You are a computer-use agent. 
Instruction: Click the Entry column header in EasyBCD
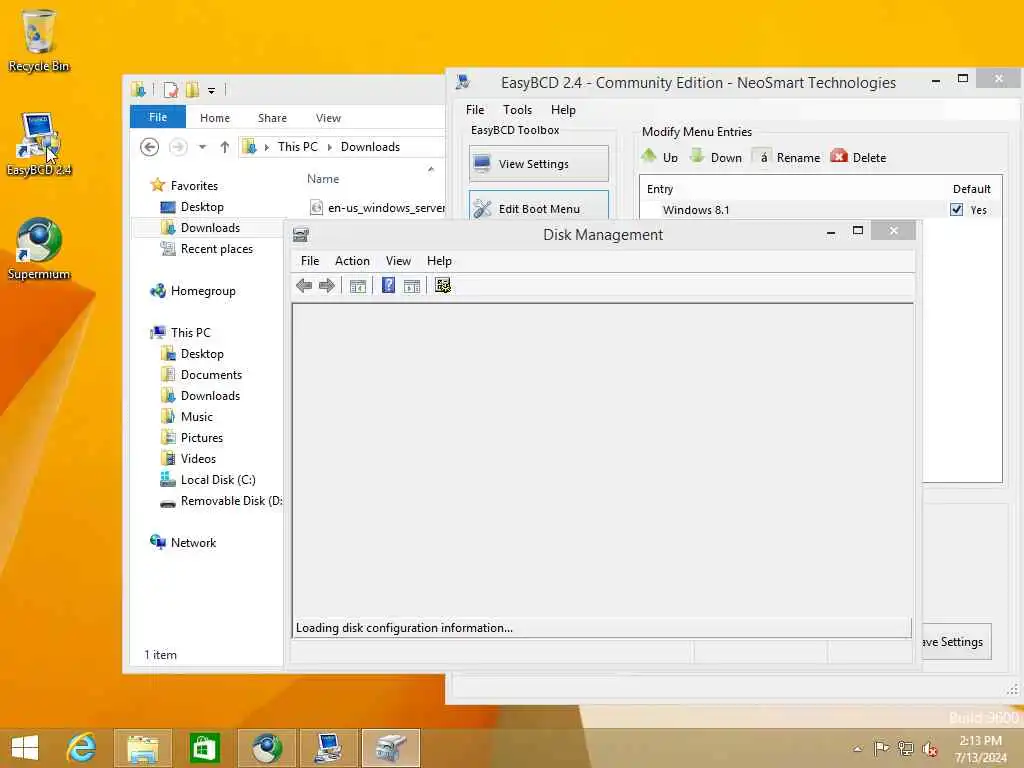[x=660, y=189]
